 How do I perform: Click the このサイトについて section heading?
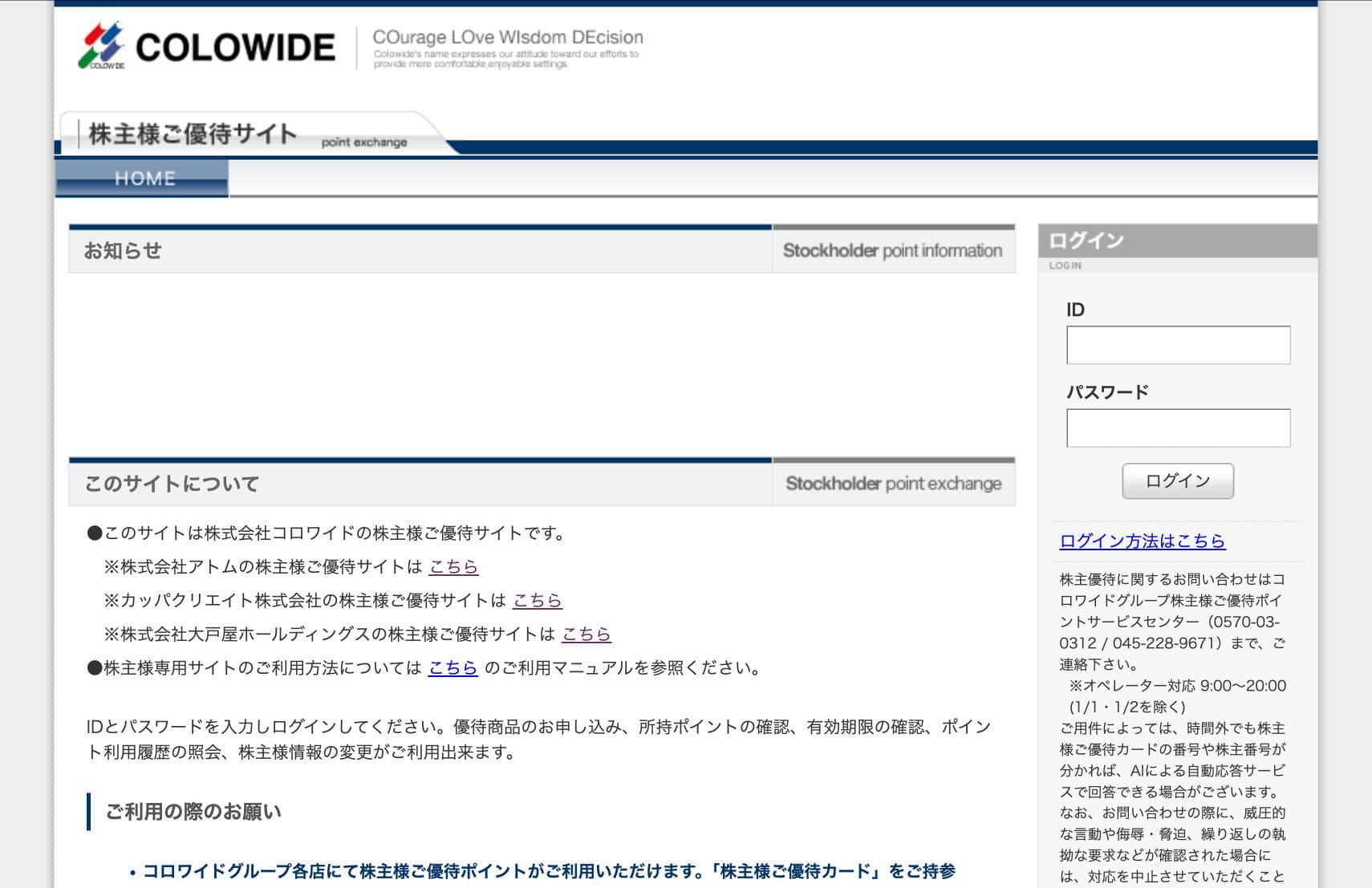coord(172,484)
